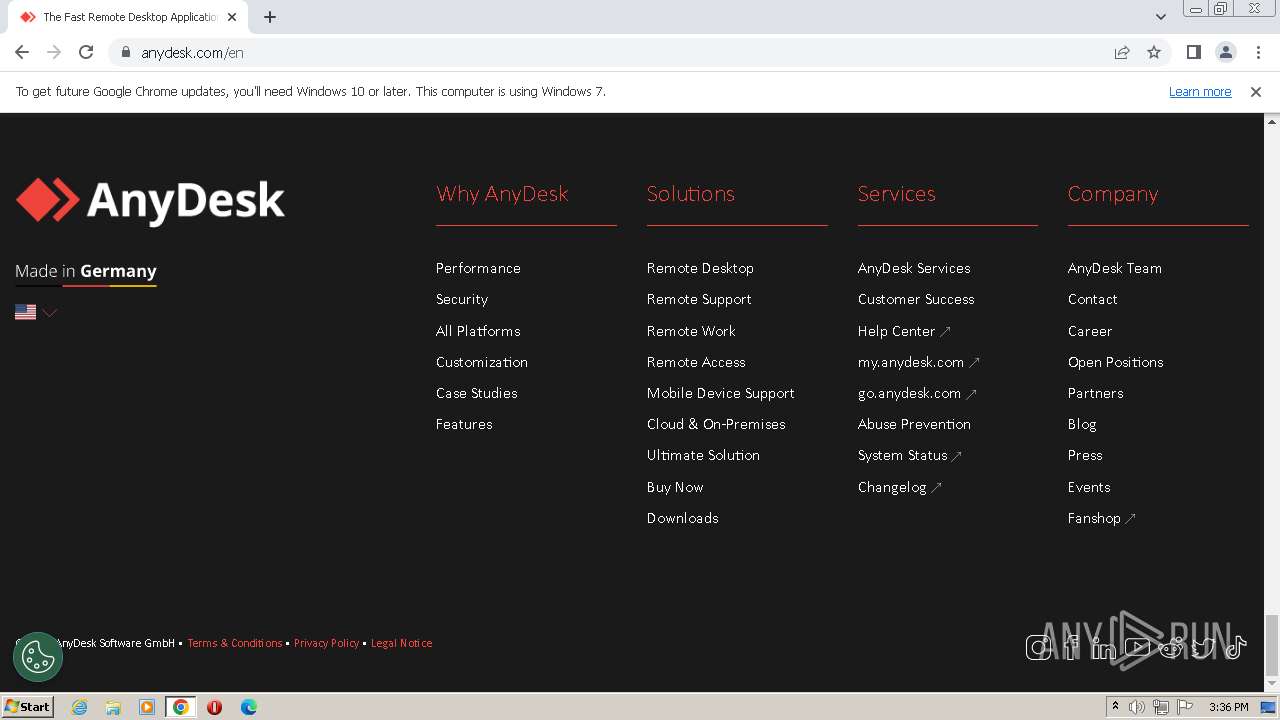This screenshot has width=1280, height=720.
Task: Open a new browser tab
Action: pos(270,17)
